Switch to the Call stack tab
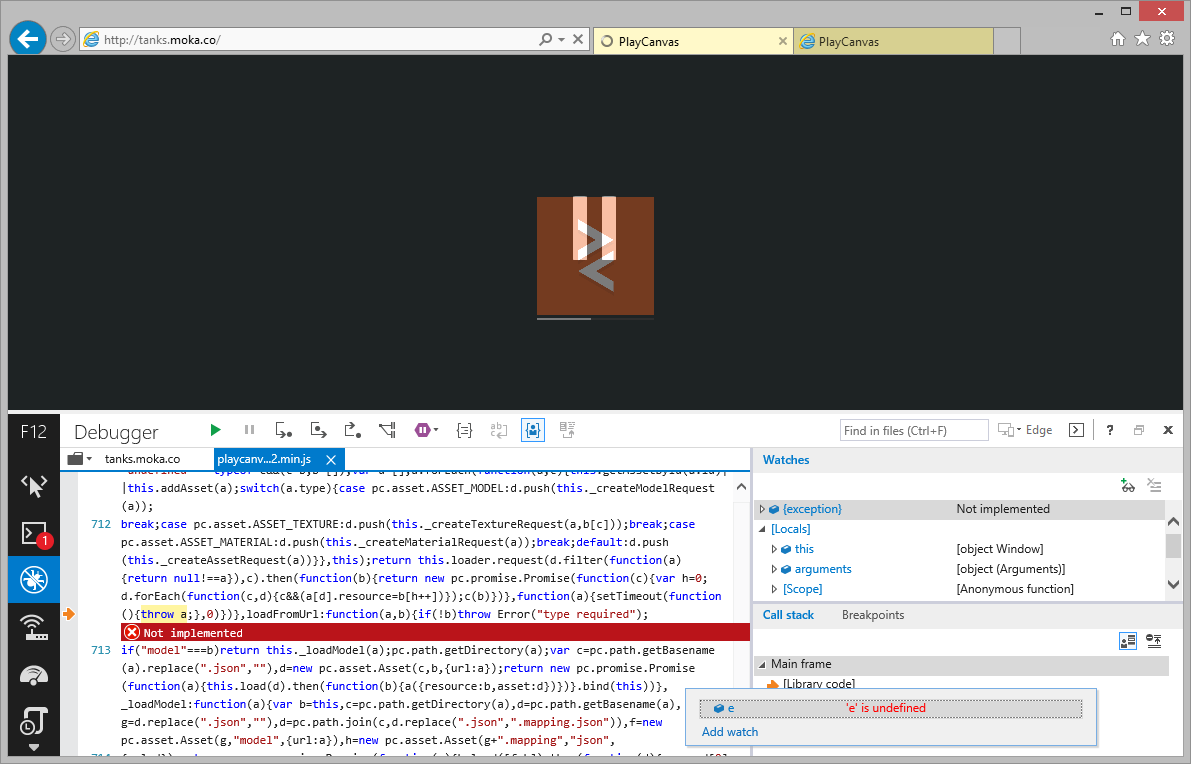This screenshot has height=764, width=1191. pos(788,615)
